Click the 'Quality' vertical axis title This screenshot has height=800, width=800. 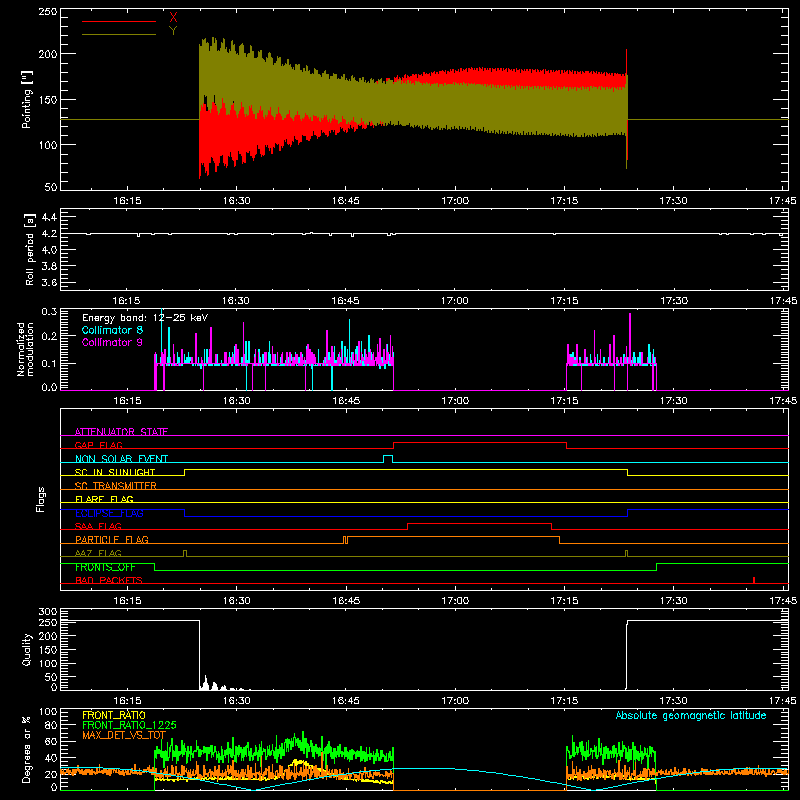[x=27, y=649]
